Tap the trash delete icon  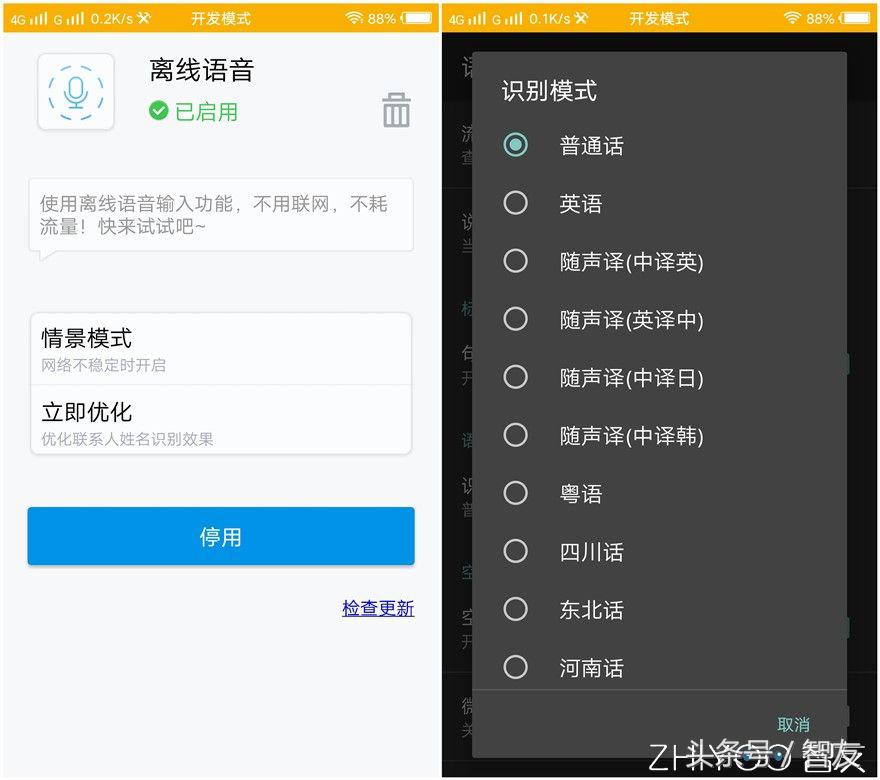[x=396, y=111]
